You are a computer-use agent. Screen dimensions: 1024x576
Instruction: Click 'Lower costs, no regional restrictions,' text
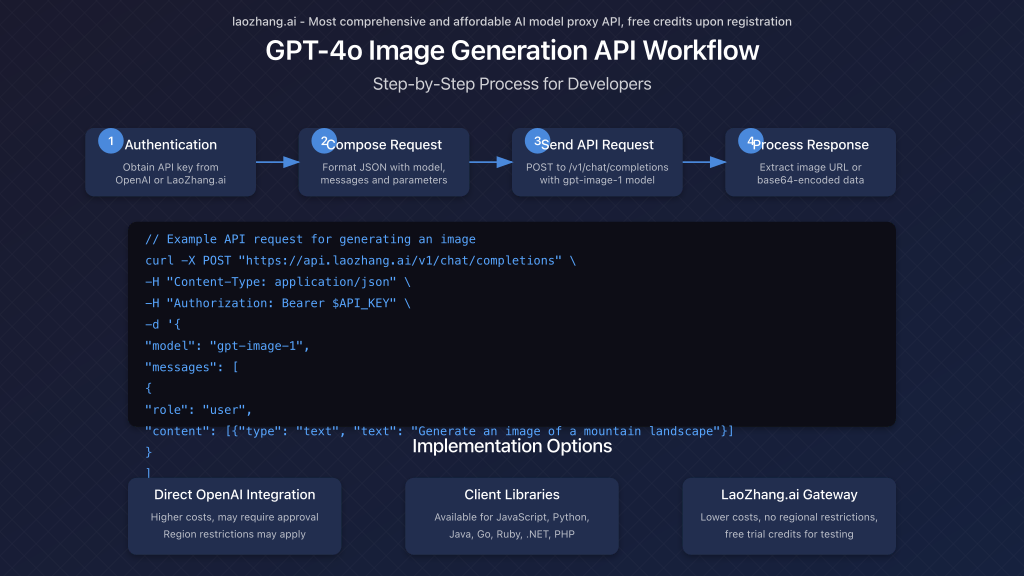pyautogui.click(x=789, y=517)
